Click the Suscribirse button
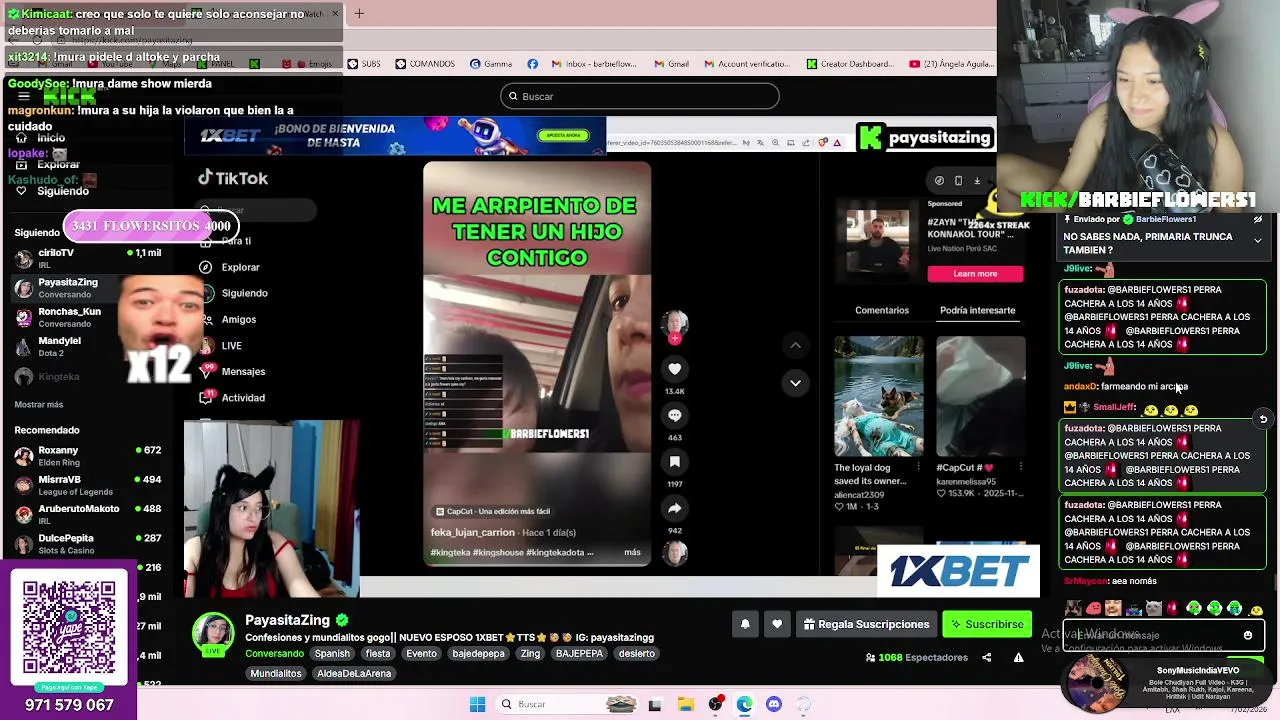 tap(987, 624)
